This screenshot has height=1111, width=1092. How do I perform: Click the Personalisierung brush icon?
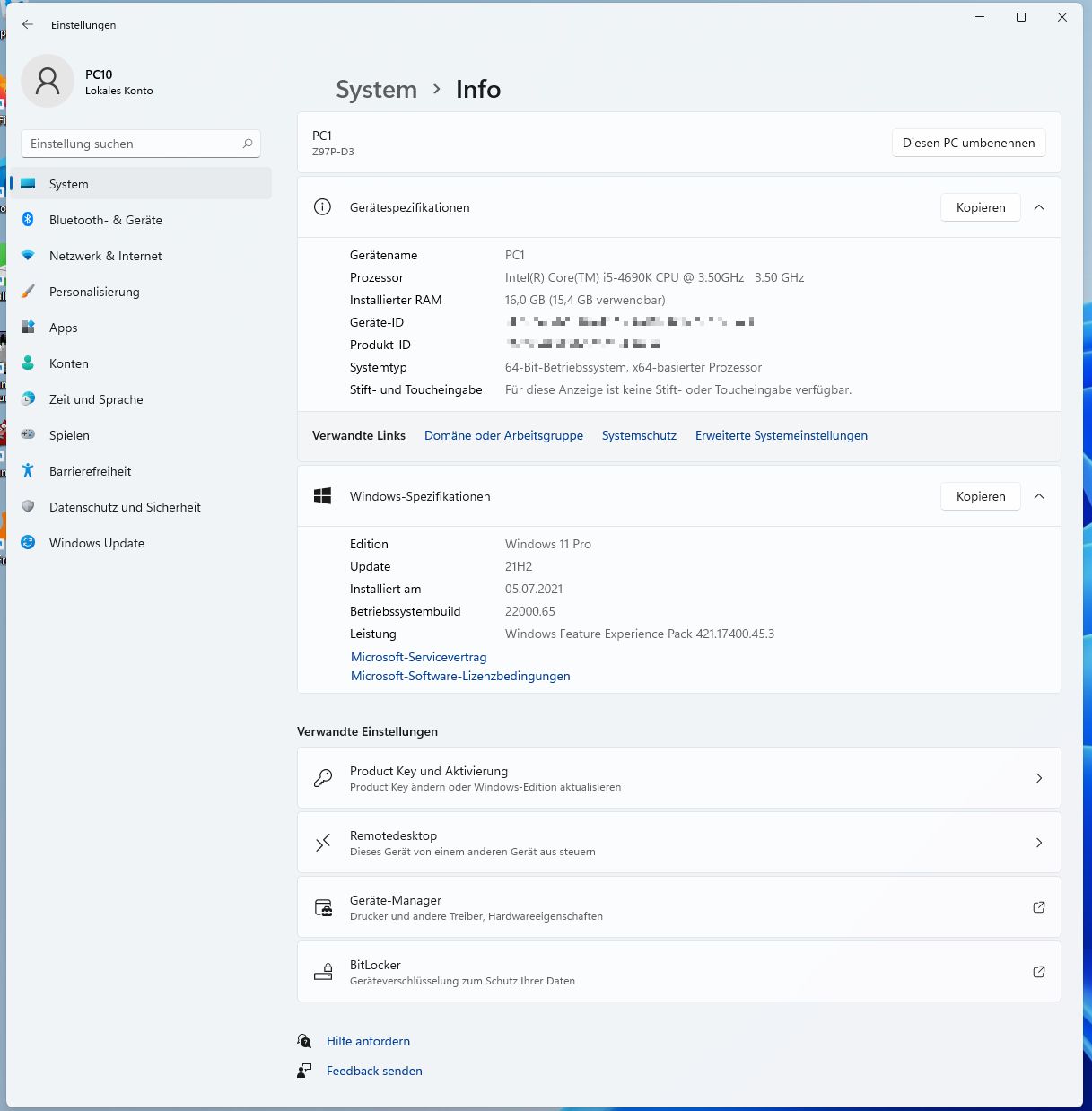click(28, 292)
